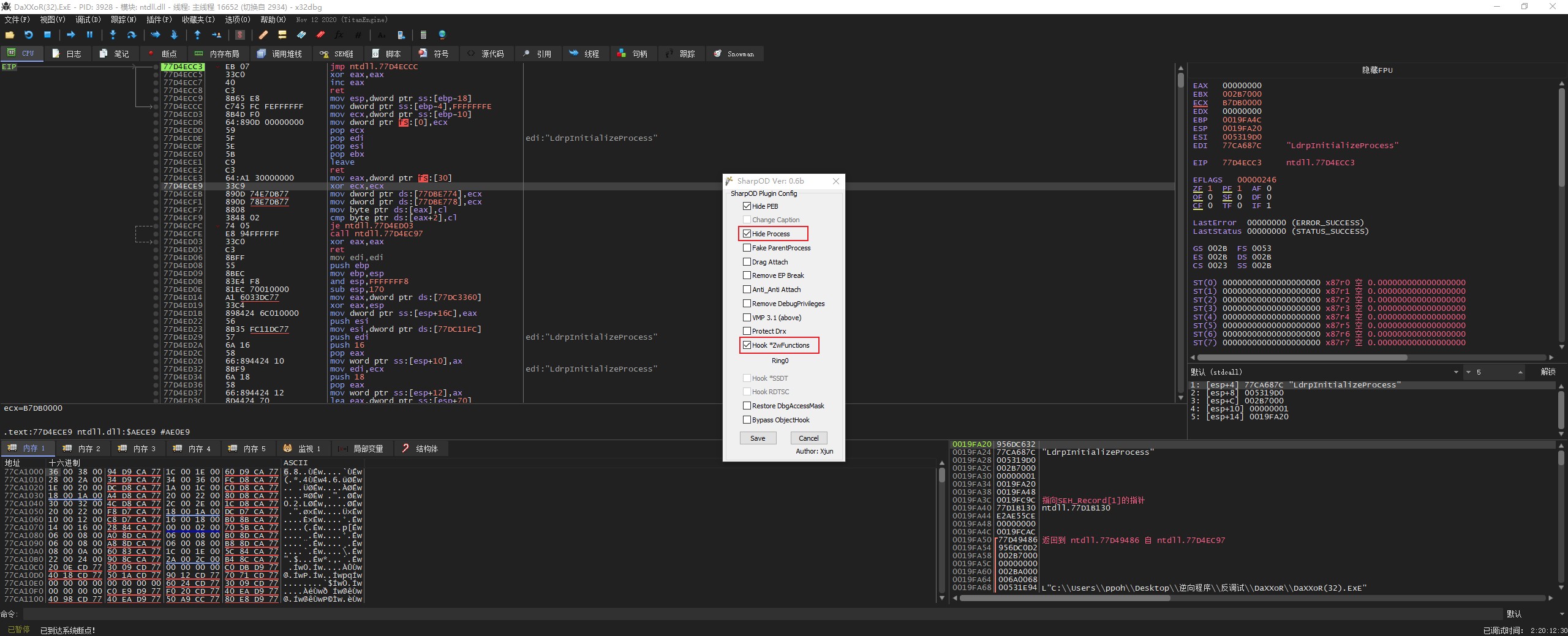This screenshot has height=636, width=1568.
Task: Pause execution with the pause icon
Action: coord(89,35)
